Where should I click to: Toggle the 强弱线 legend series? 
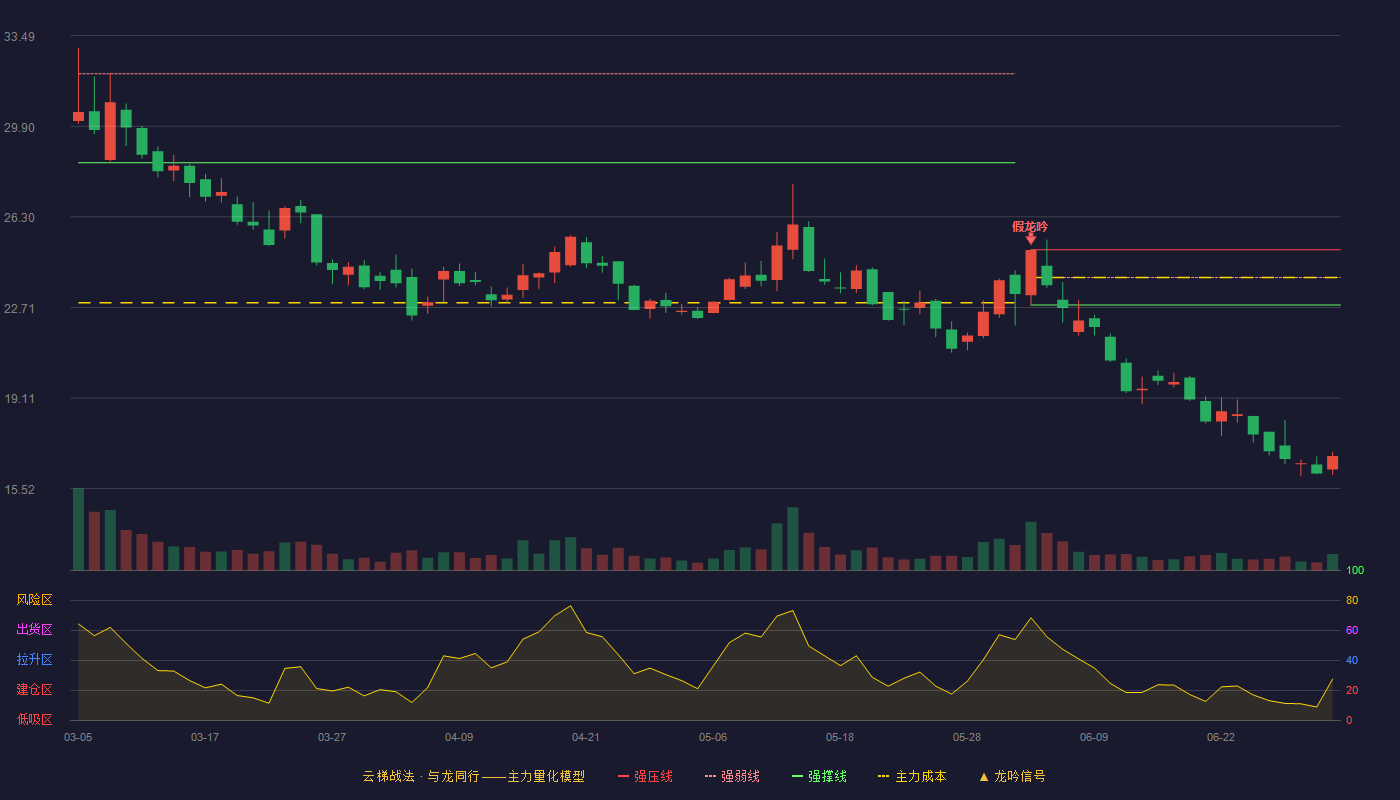tap(732, 776)
